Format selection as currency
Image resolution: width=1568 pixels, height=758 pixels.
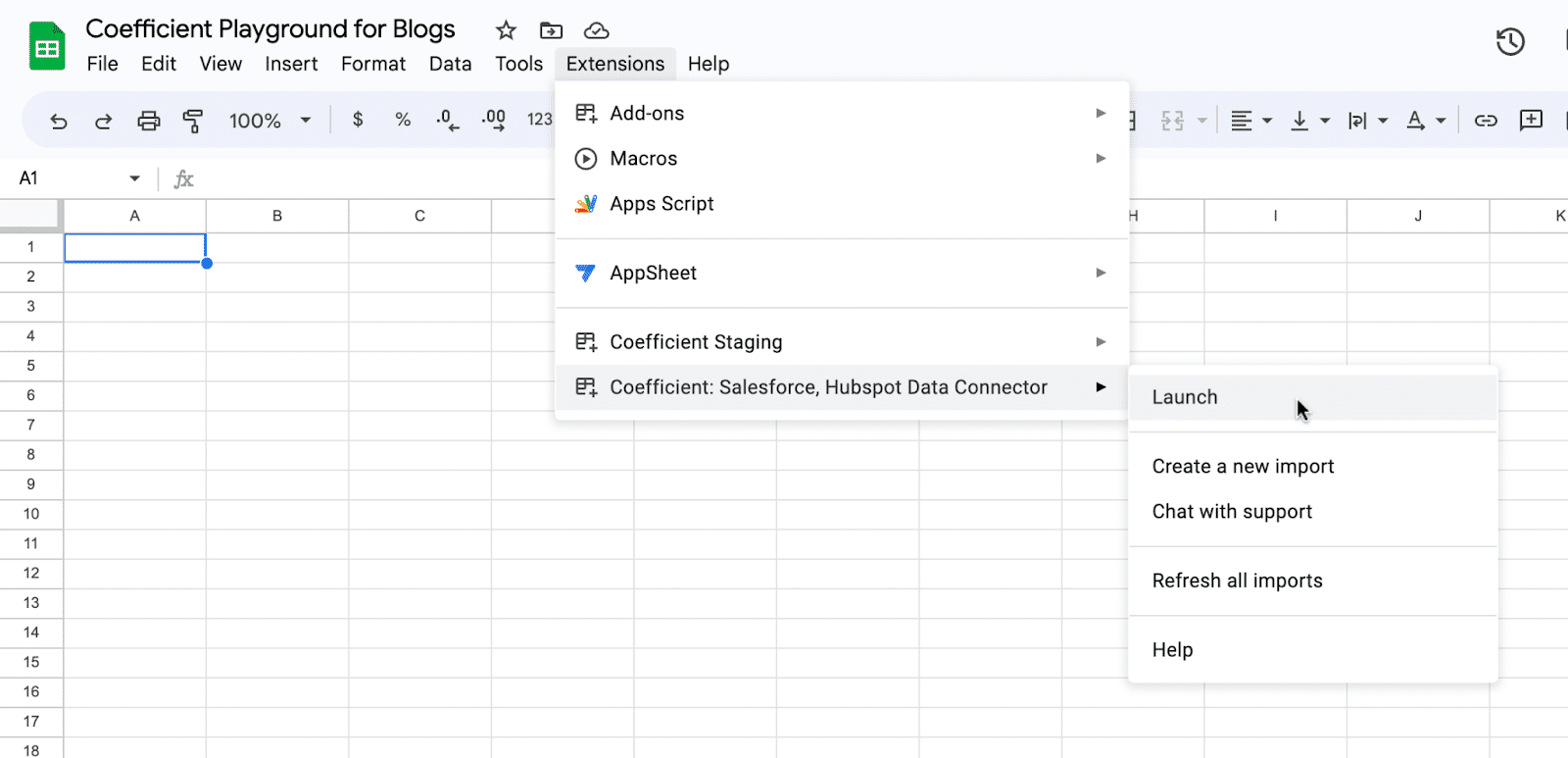pos(358,120)
